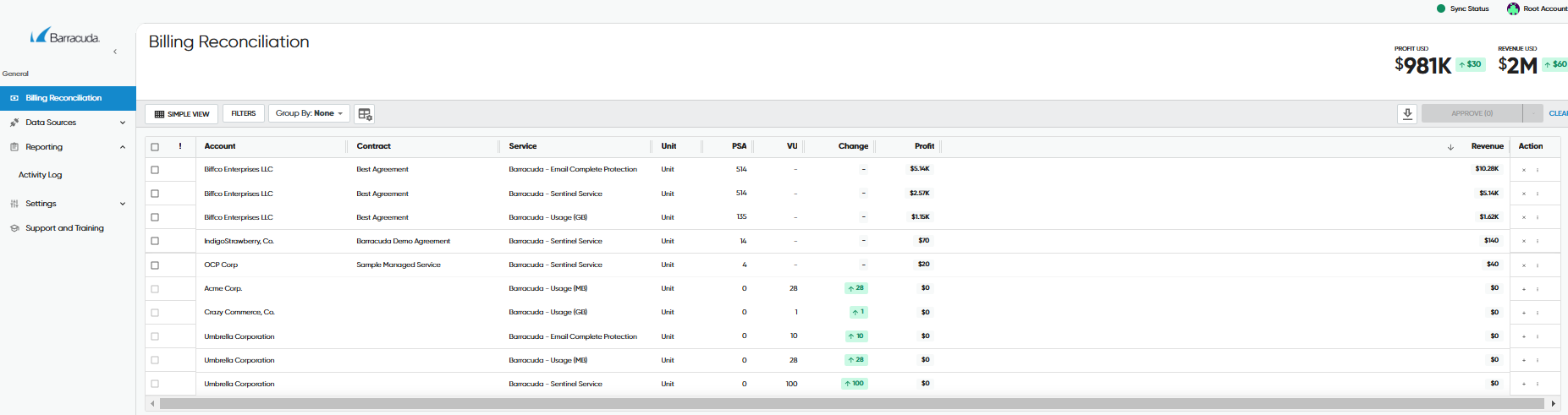The image size is (1568, 415).
Task: Select the IndigoStrawberry, Co. row checkbox
Action: [x=155, y=241]
